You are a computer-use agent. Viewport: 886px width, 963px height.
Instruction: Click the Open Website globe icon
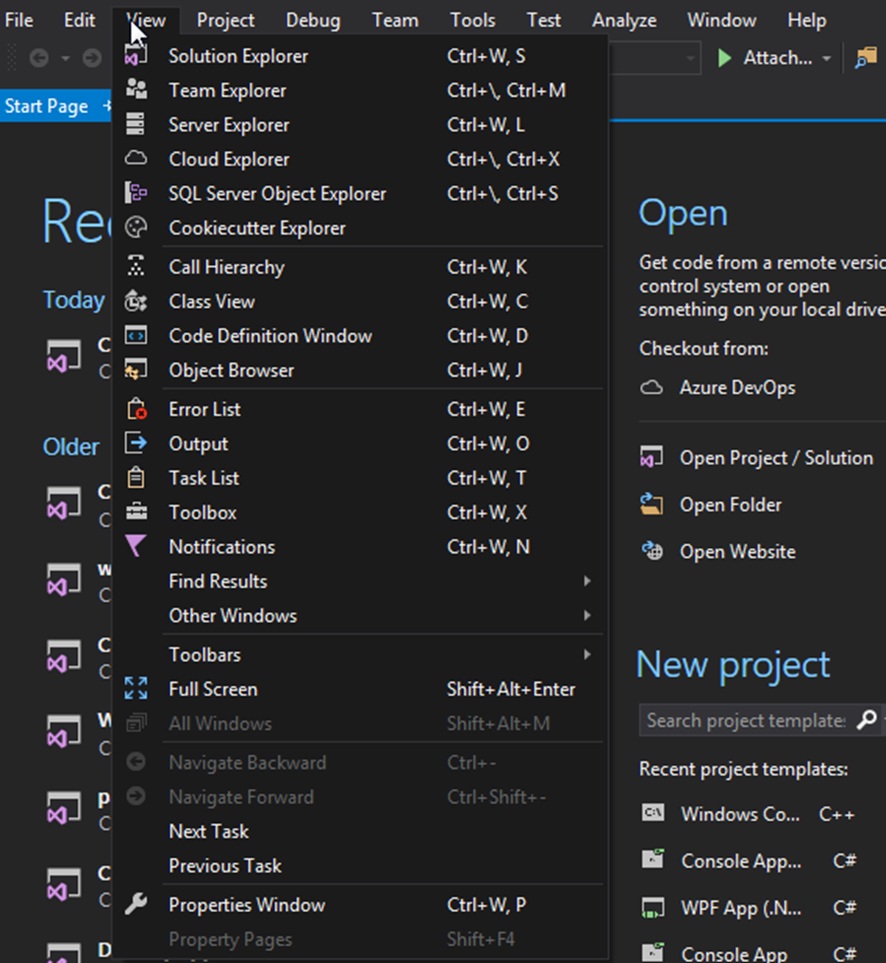(x=652, y=551)
